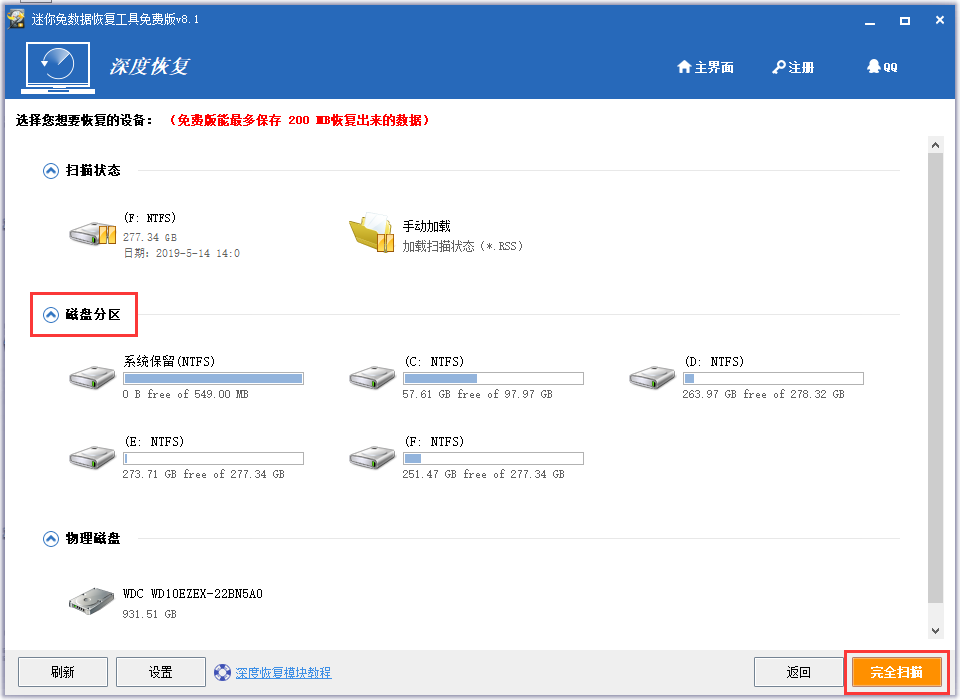Collapse the 物理磁盘 section
The image size is (960, 700).
point(51,539)
